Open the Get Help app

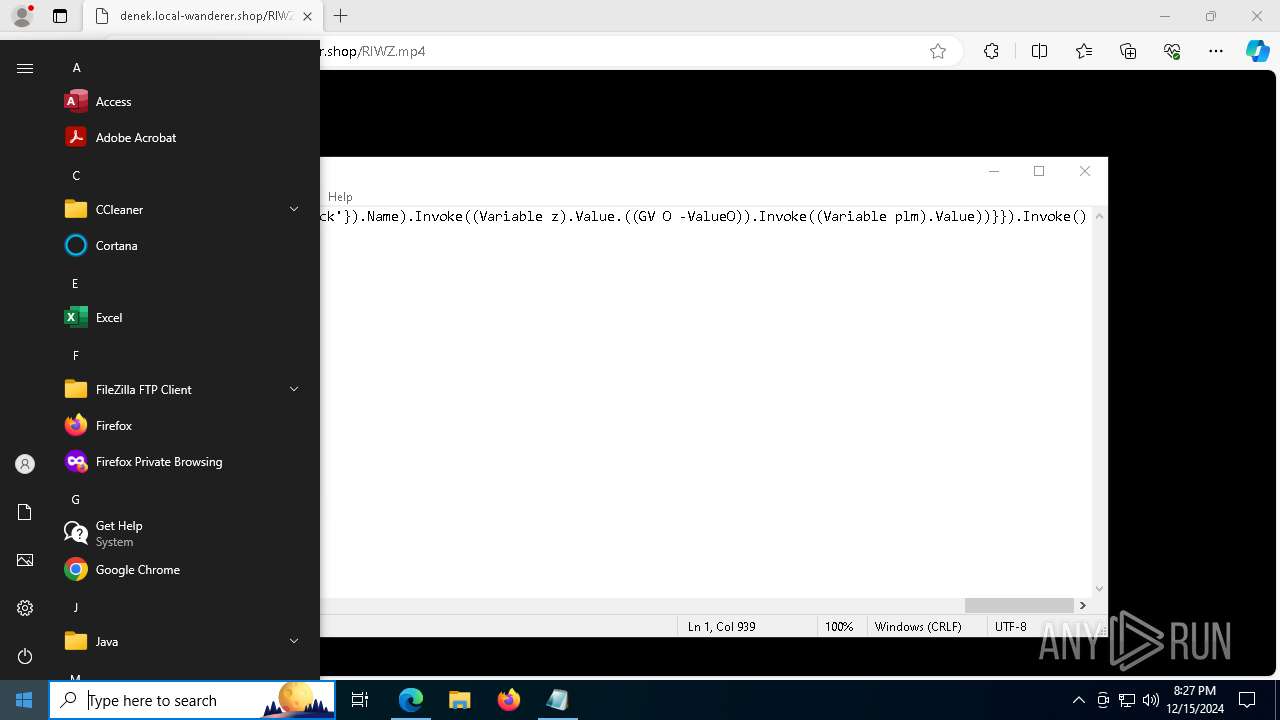[180, 533]
